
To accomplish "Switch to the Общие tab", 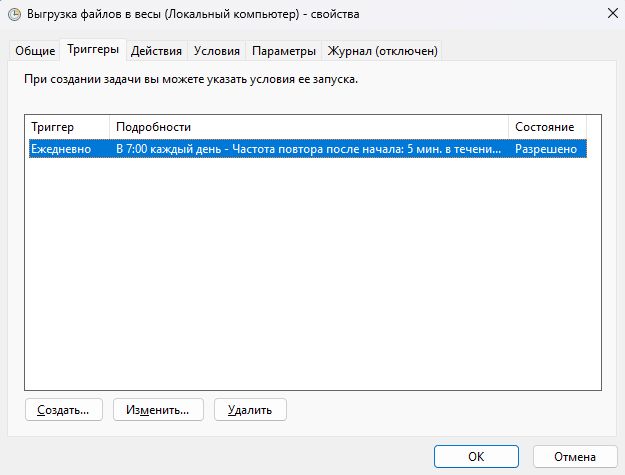I will tap(35, 51).
